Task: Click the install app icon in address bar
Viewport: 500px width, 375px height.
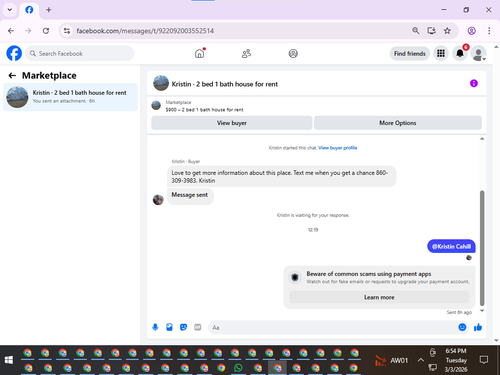Action: [x=431, y=31]
